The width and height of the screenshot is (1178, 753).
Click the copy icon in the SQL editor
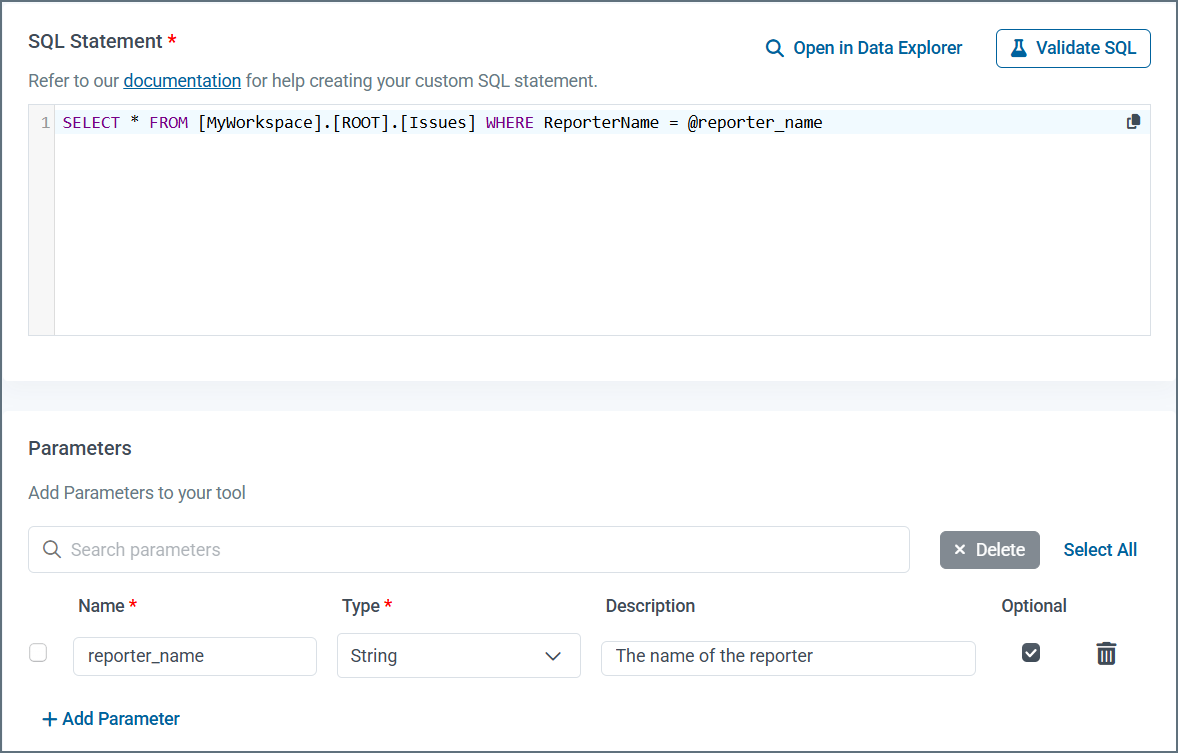(x=1133, y=120)
